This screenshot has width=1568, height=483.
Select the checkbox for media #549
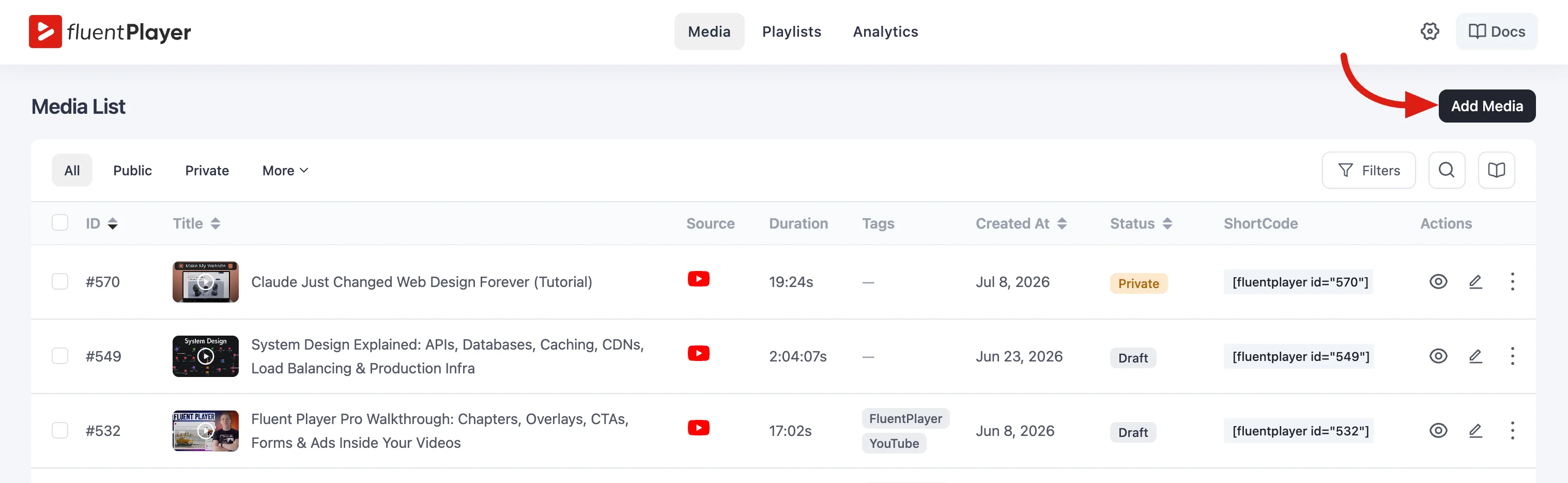point(59,356)
